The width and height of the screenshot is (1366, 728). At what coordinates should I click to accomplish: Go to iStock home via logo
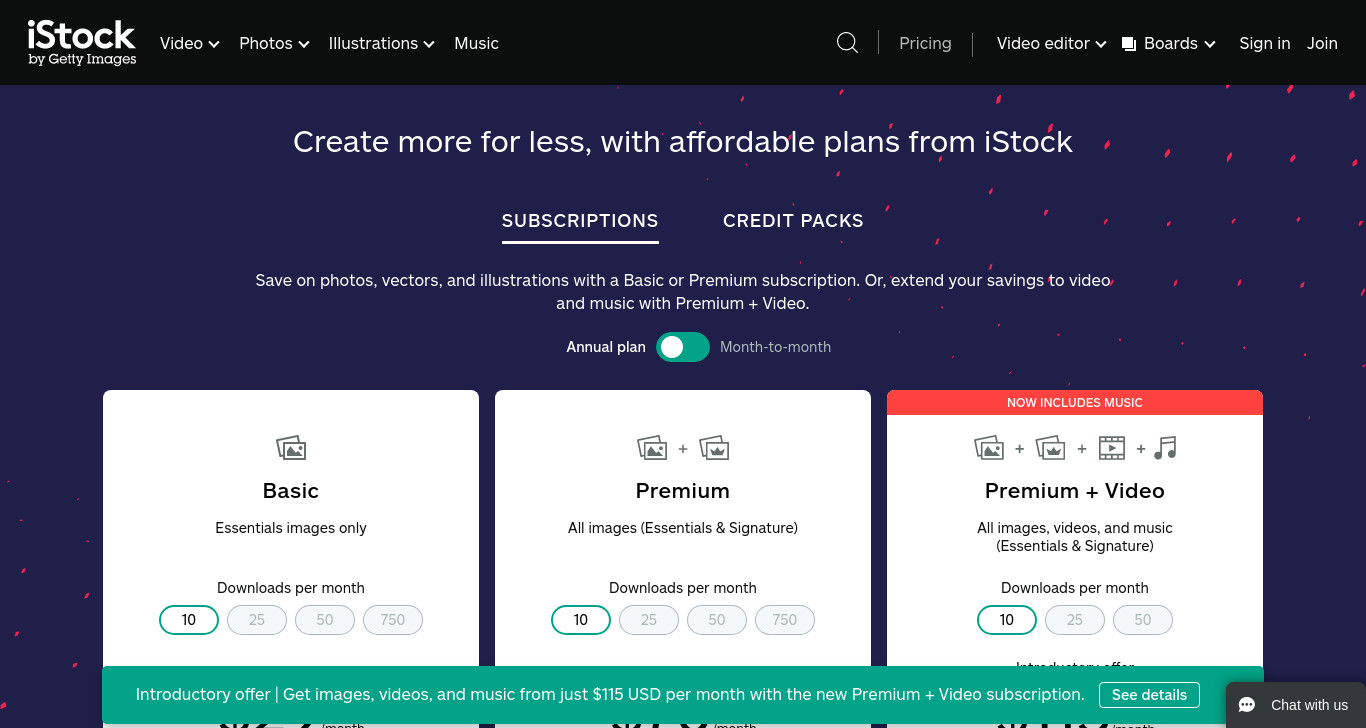point(82,43)
